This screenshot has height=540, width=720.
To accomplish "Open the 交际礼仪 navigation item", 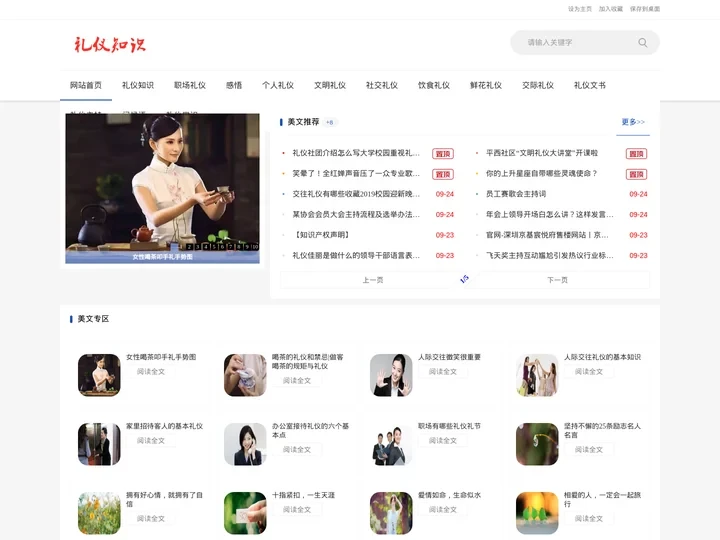I will point(538,85).
